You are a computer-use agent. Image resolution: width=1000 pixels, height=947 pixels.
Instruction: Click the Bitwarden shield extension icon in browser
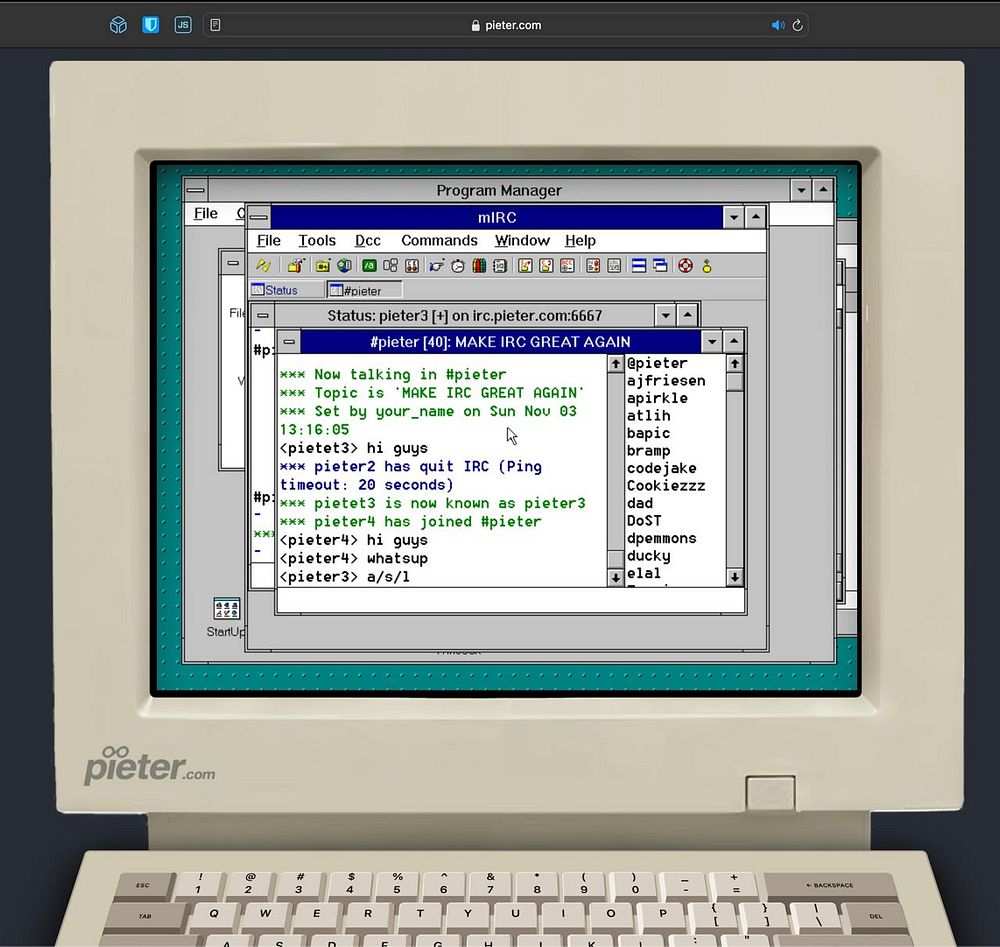(x=151, y=25)
